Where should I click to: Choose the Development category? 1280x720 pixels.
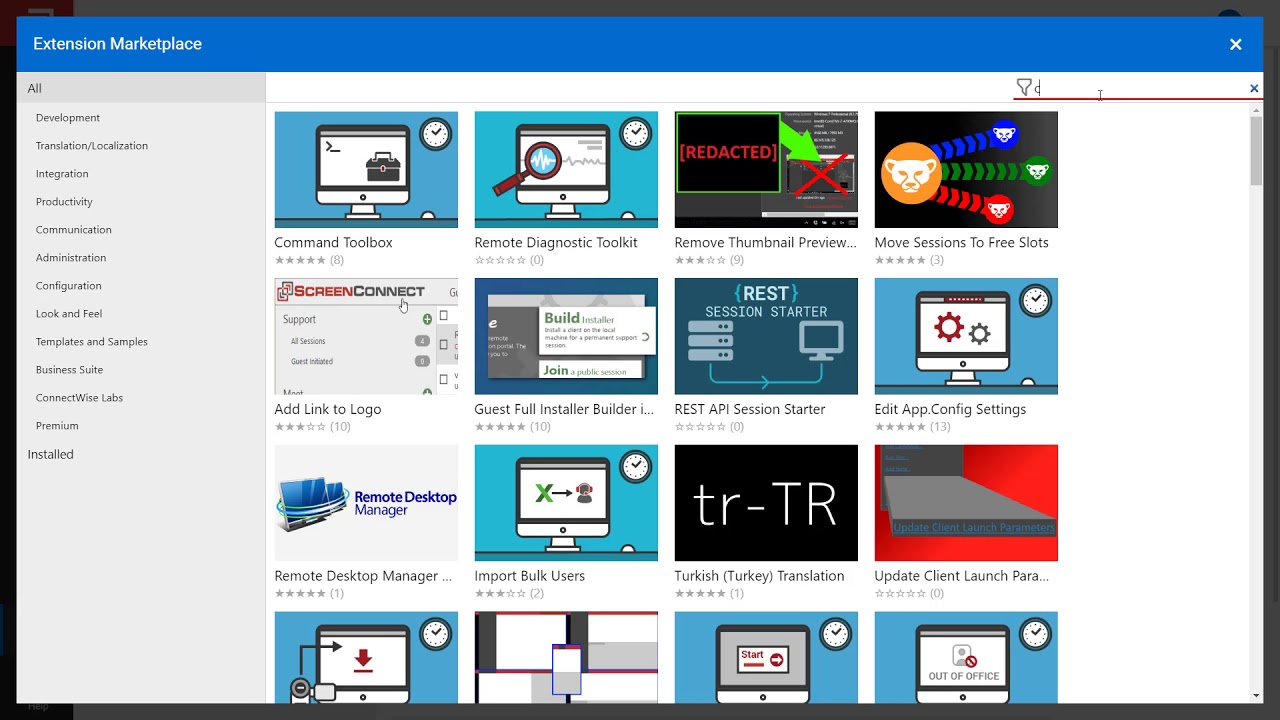click(68, 118)
